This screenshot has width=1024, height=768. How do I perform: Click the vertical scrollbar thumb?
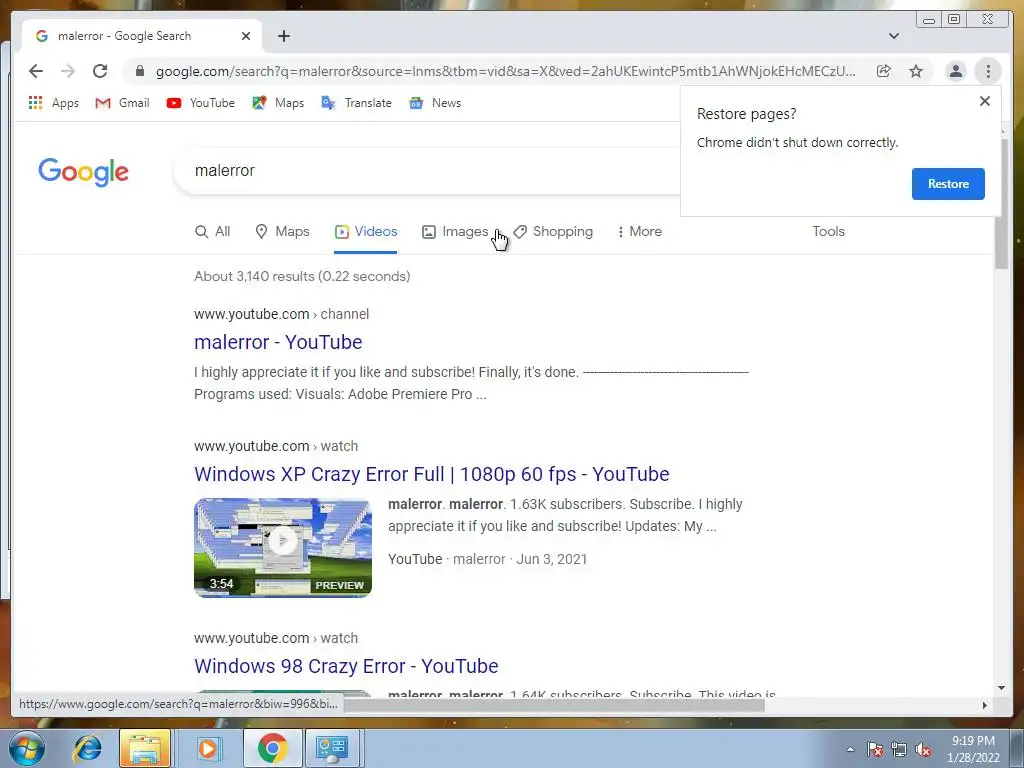click(x=1001, y=203)
